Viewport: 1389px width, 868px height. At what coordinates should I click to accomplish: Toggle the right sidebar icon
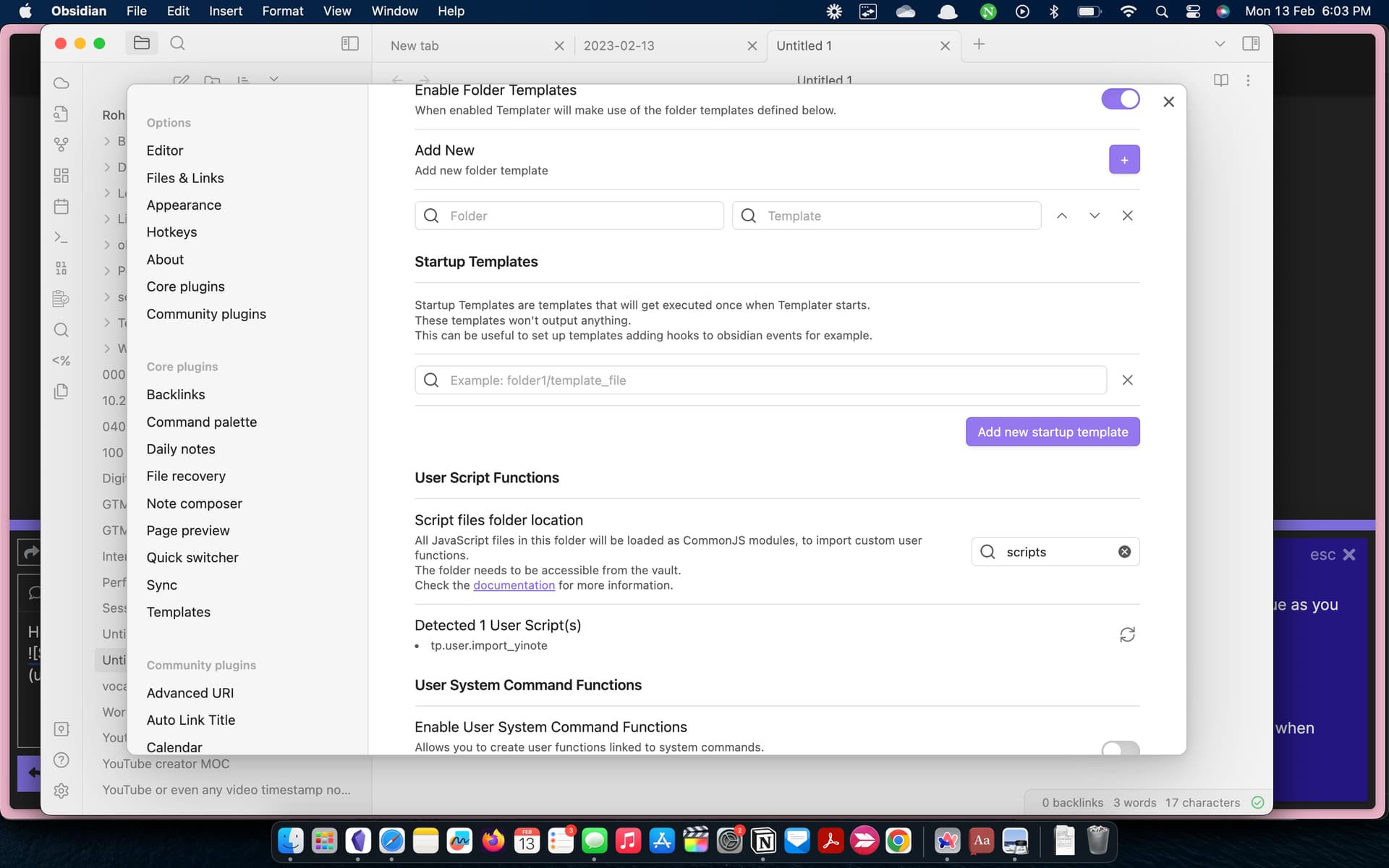pos(1251,43)
